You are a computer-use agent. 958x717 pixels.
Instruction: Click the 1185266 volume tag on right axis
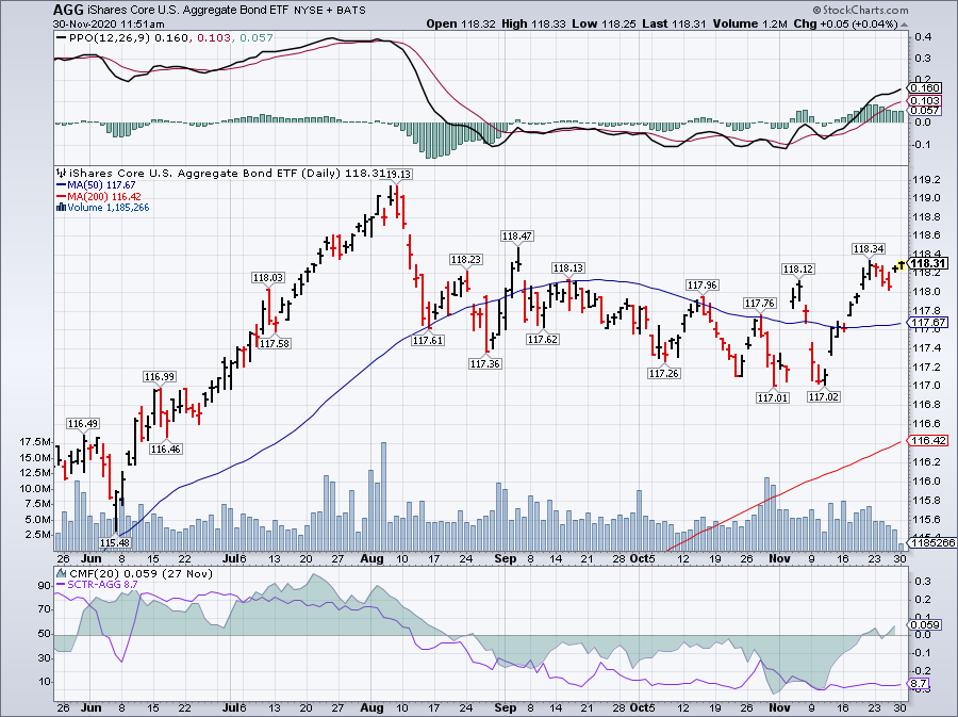(x=933, y=542)
